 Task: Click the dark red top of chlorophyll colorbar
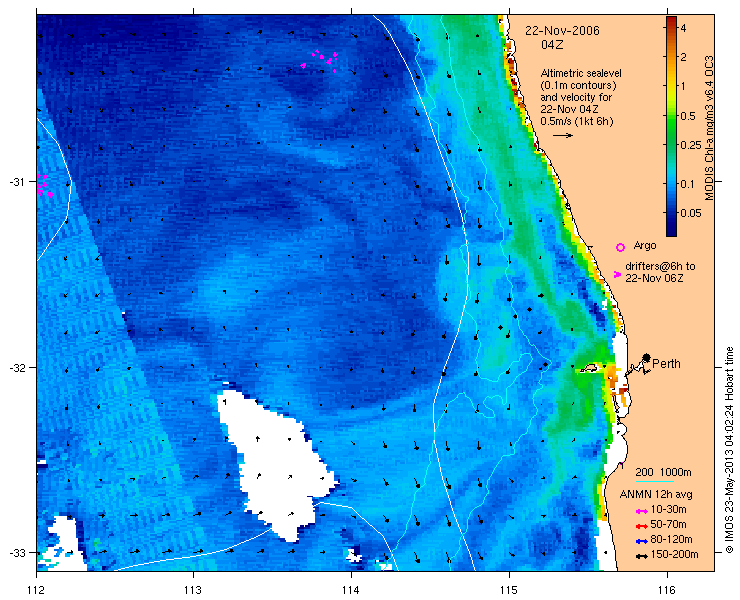pos(671,20)
